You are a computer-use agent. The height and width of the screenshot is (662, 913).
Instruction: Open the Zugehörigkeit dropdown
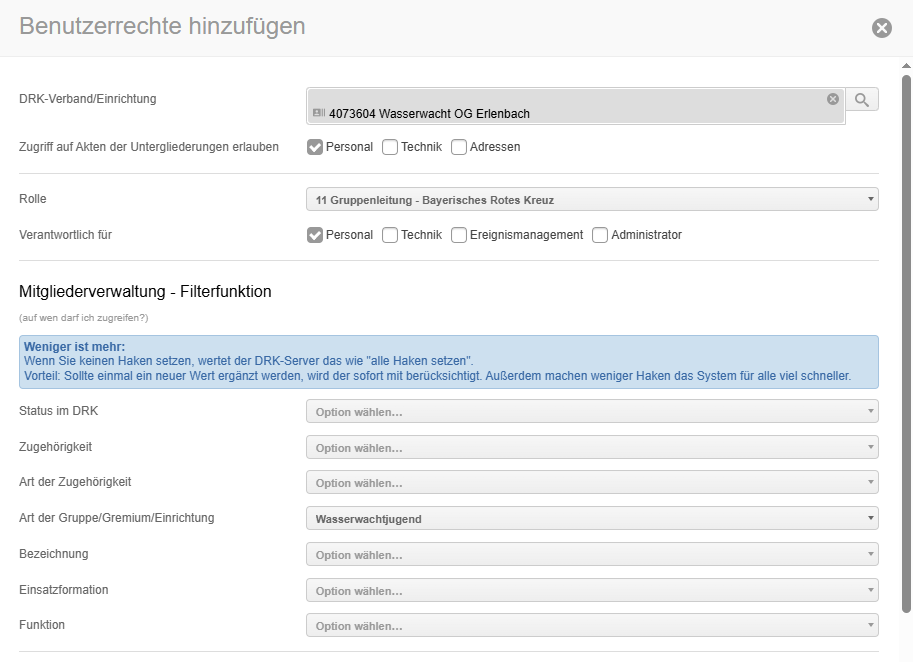592,447
